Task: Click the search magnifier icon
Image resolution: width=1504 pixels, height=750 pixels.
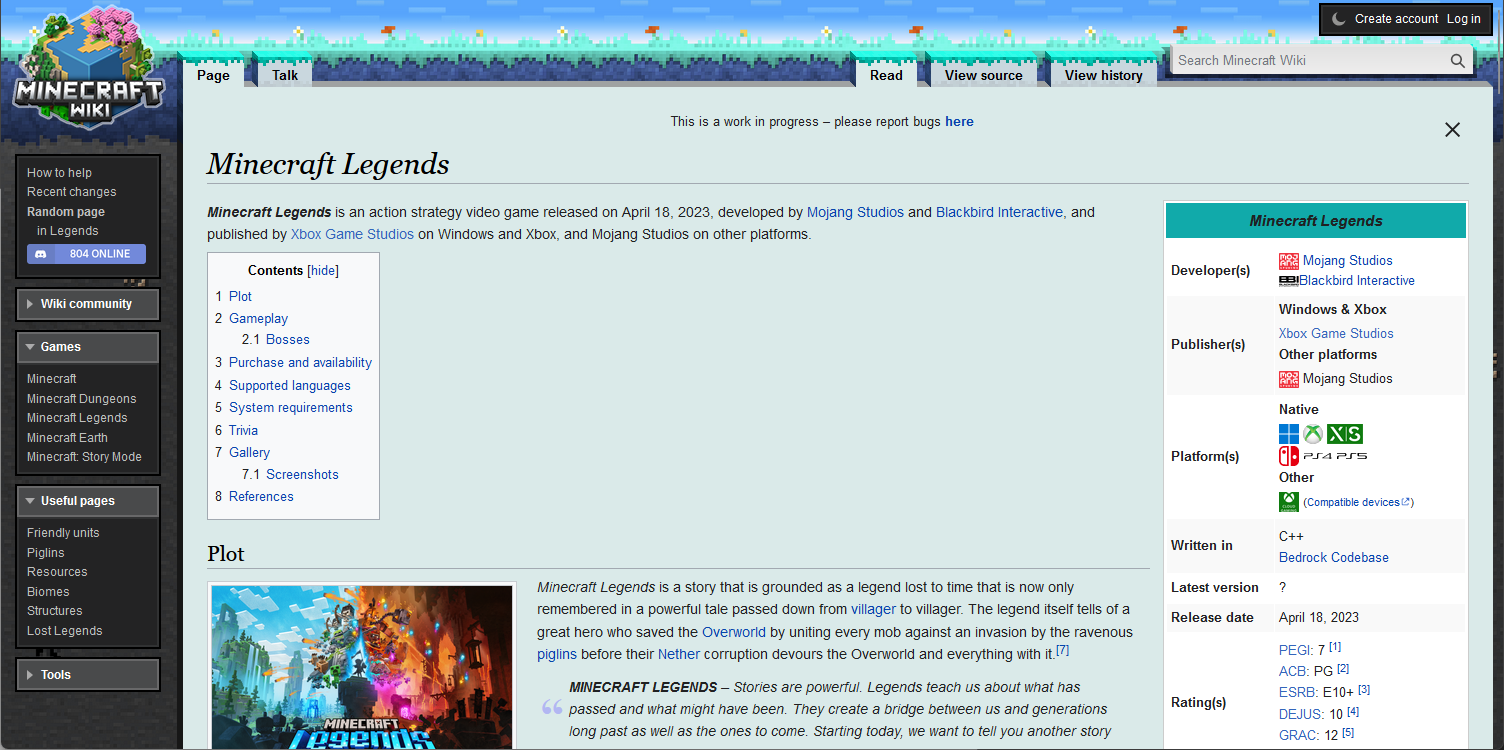Action: point(1458,61)
